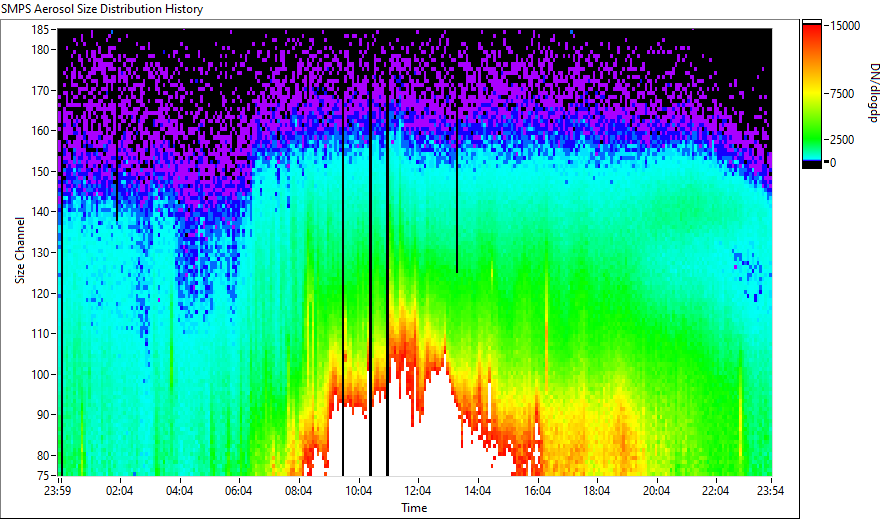Click the 23:59 time tick label
Viewport: 884px width, 519px height.
click(x=58, y=491)
